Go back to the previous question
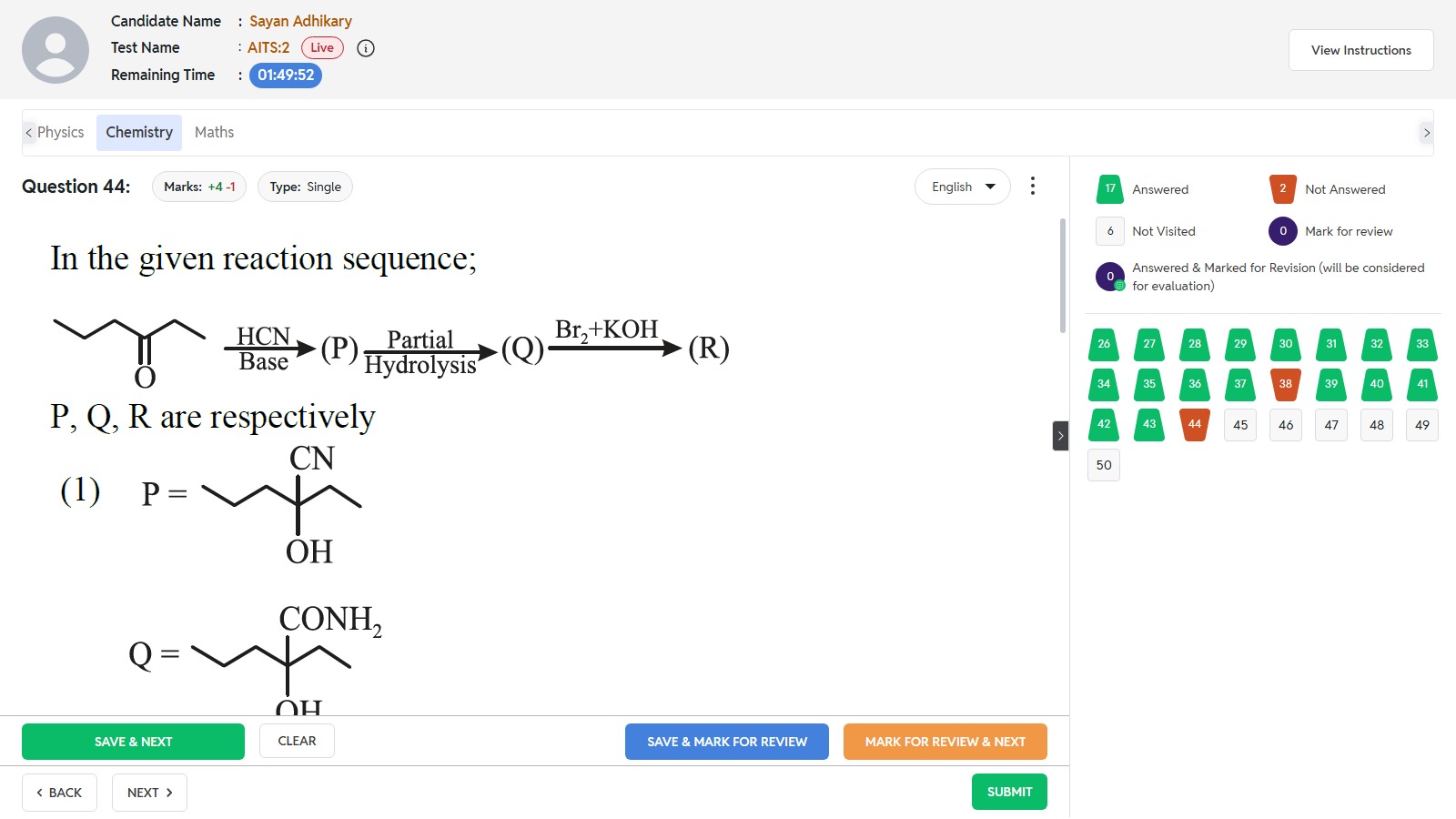 pos(59,793)
